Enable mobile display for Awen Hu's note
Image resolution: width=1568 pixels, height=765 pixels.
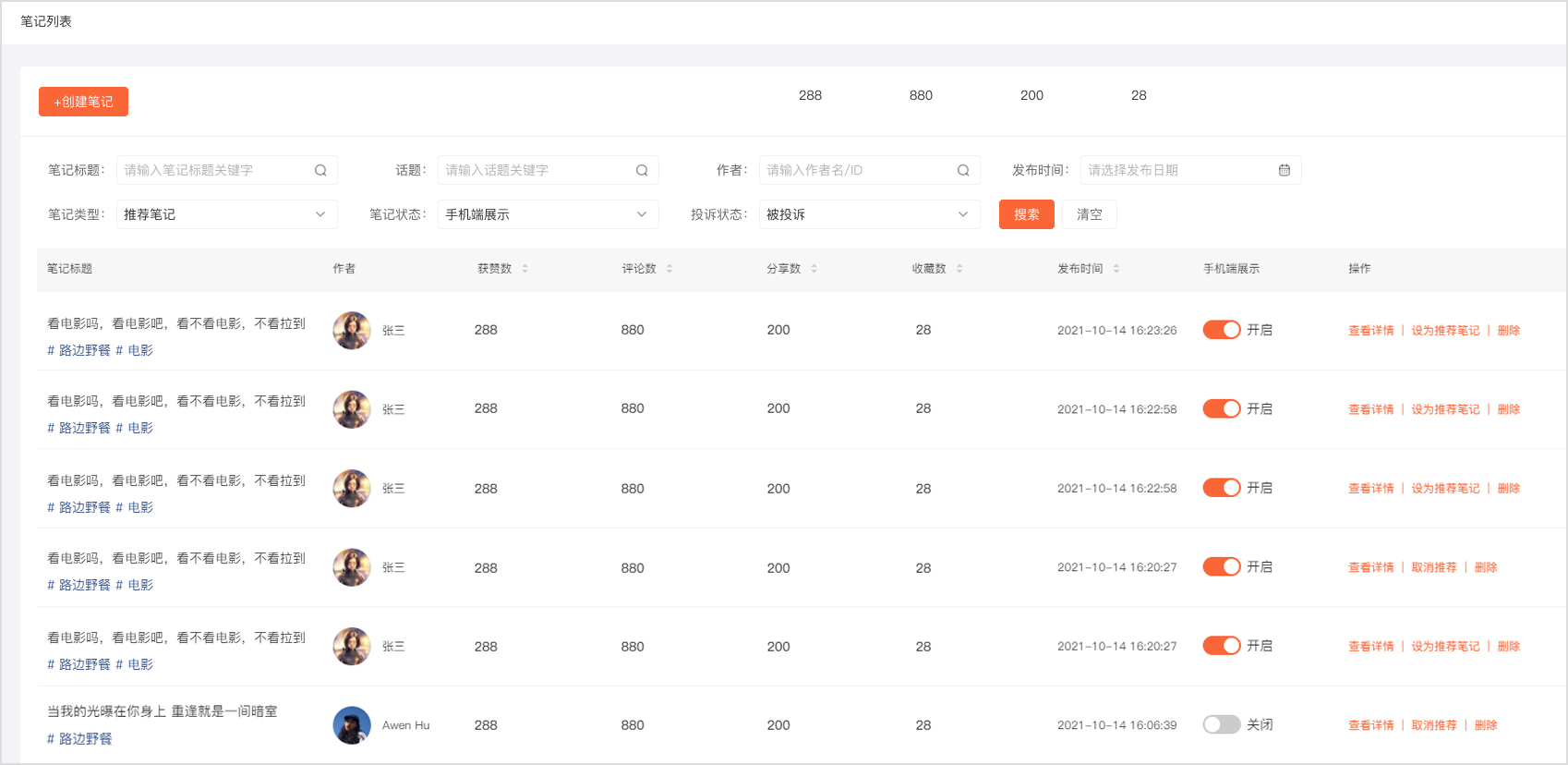1221,725
